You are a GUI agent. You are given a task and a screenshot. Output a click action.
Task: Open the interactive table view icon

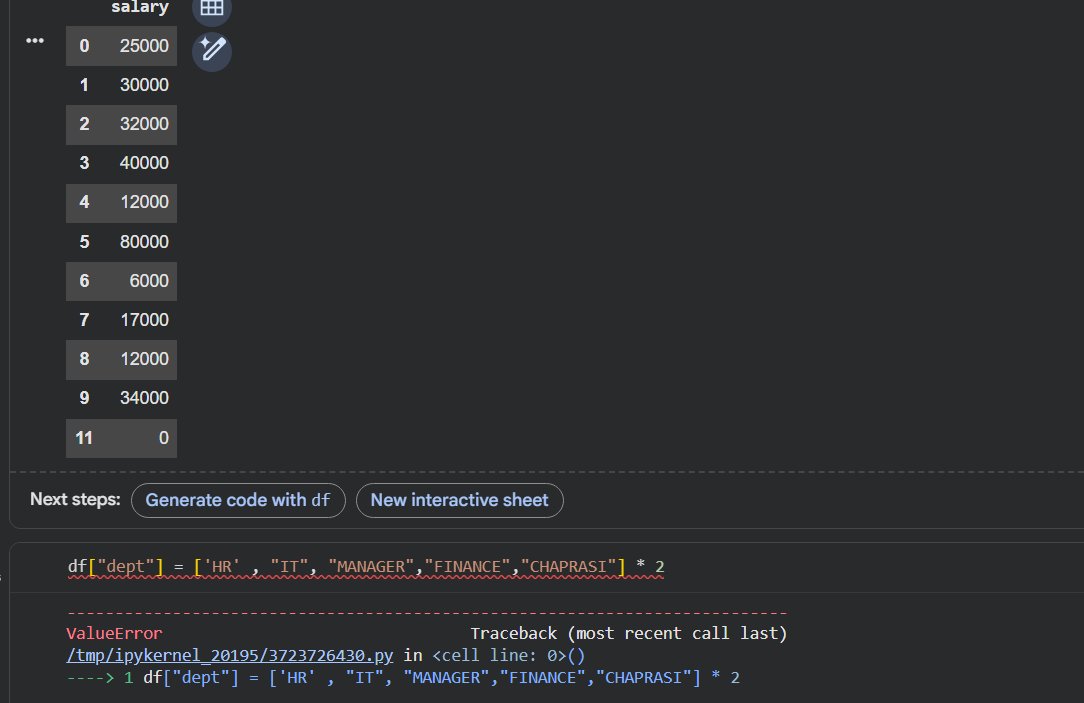(x=212, y=8)
